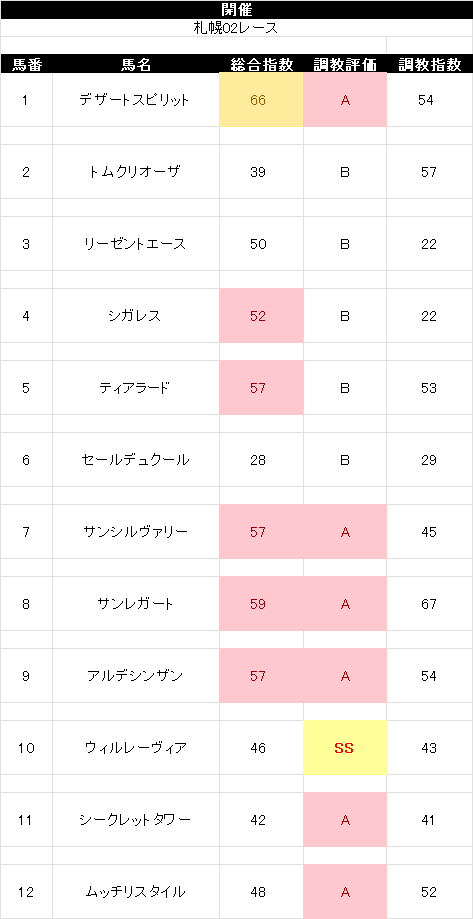Select horse name トムクリオーザ
Viewport: 473px width, 919px height.
tap(136, 172)
